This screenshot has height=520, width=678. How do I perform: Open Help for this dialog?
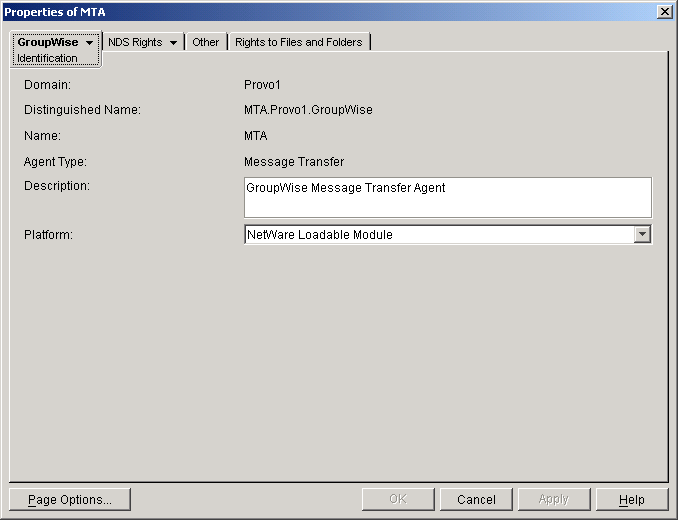tap(632, 499)
